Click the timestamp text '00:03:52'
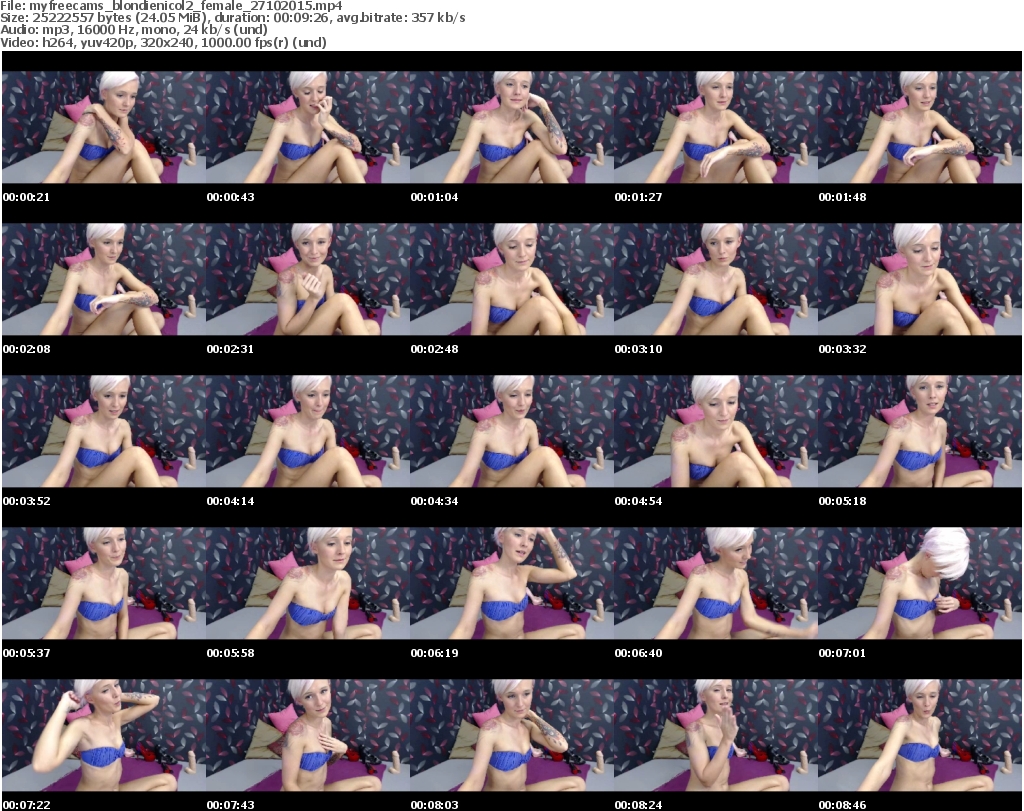The height and width of the screenshot is (811, 1024). (x=26, y=501)
